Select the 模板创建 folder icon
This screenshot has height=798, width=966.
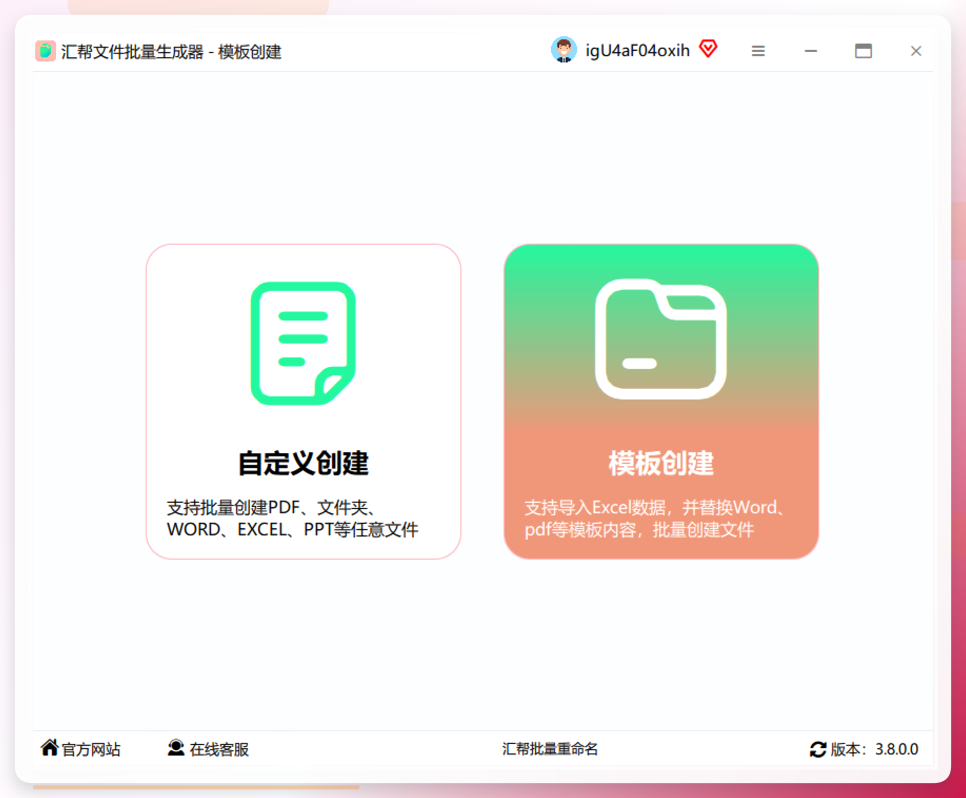[660, 339]
